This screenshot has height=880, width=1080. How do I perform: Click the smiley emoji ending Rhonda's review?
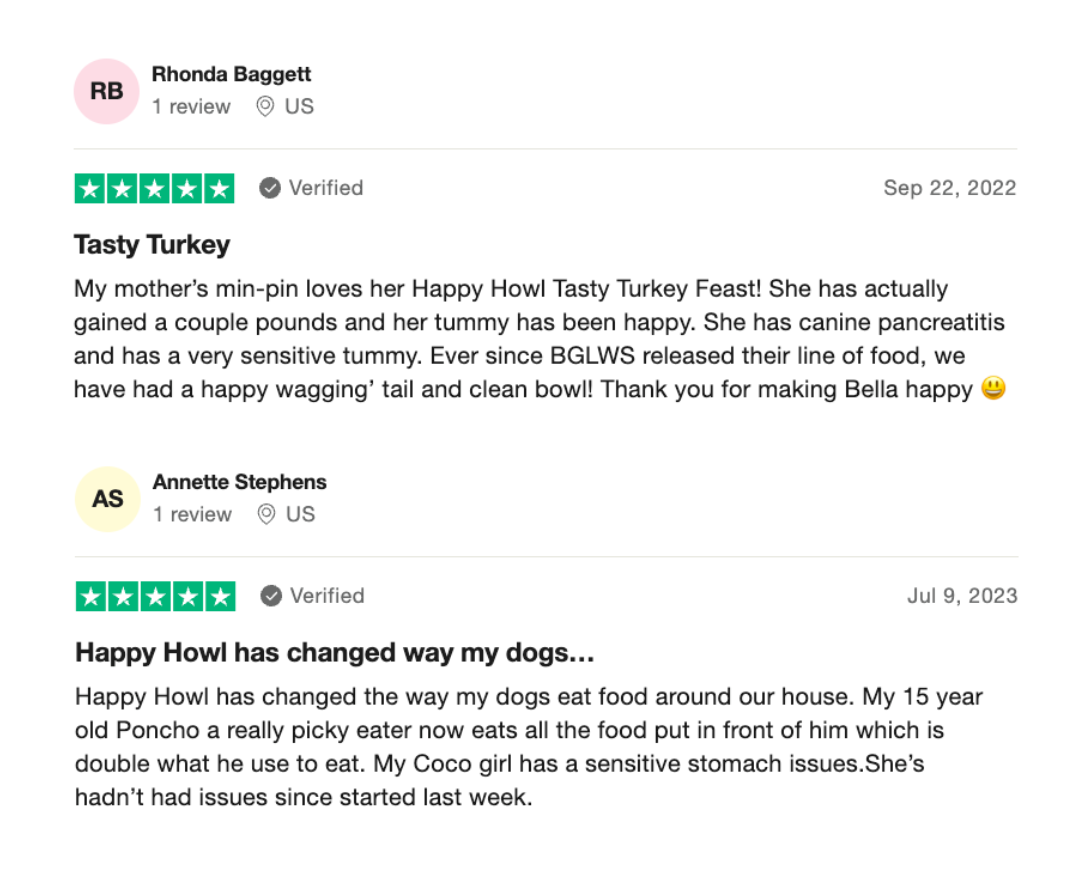tap(993, 388)
